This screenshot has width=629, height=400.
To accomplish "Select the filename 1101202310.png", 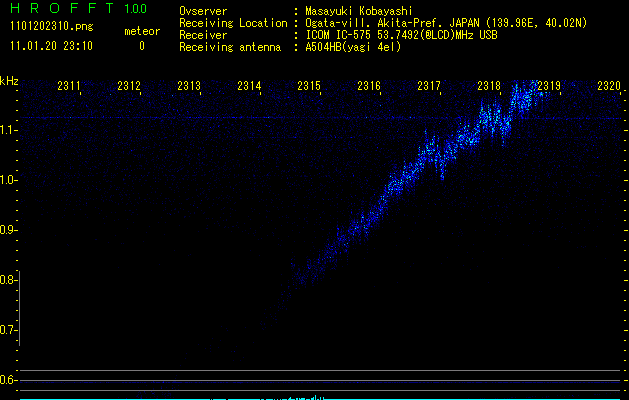I will tap(52, 27).
